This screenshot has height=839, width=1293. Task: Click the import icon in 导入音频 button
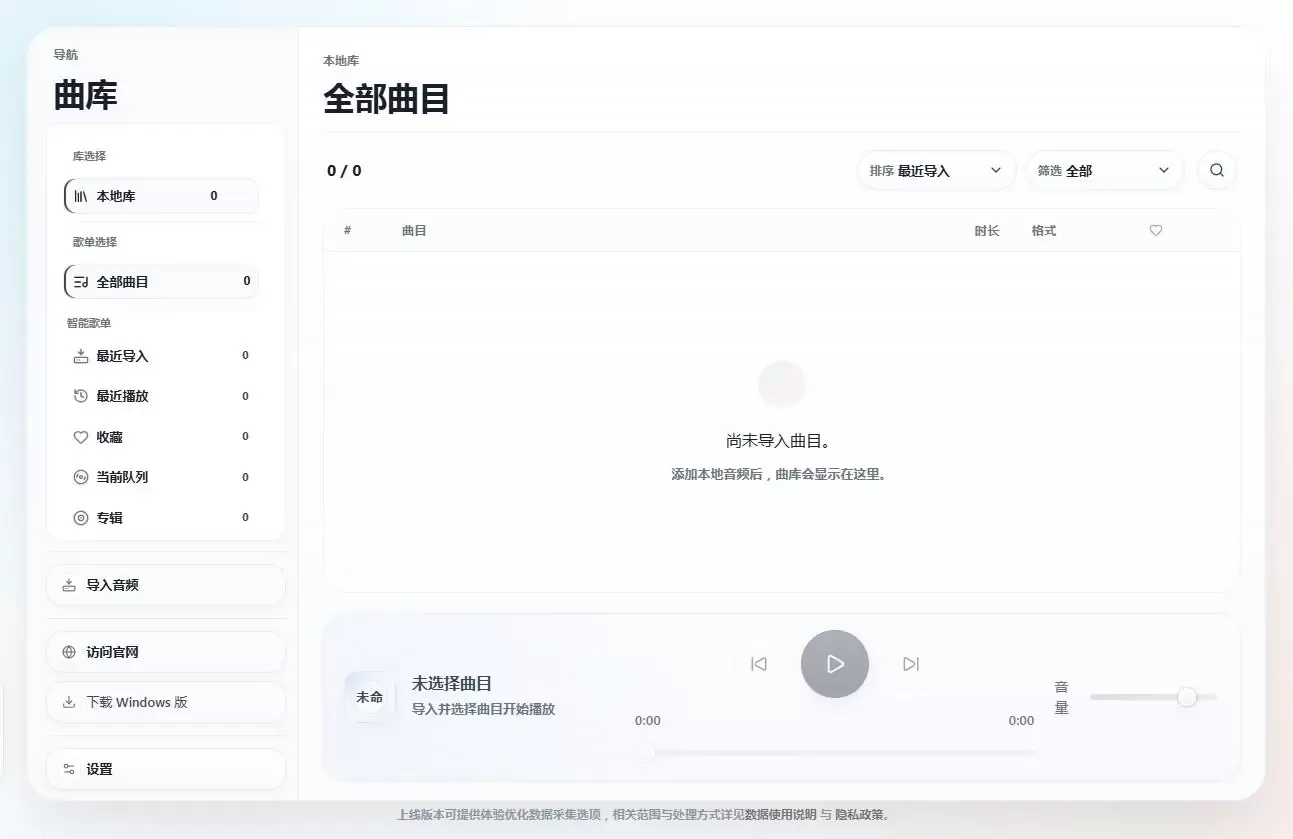pyautogui.click(x=69, y=585)
